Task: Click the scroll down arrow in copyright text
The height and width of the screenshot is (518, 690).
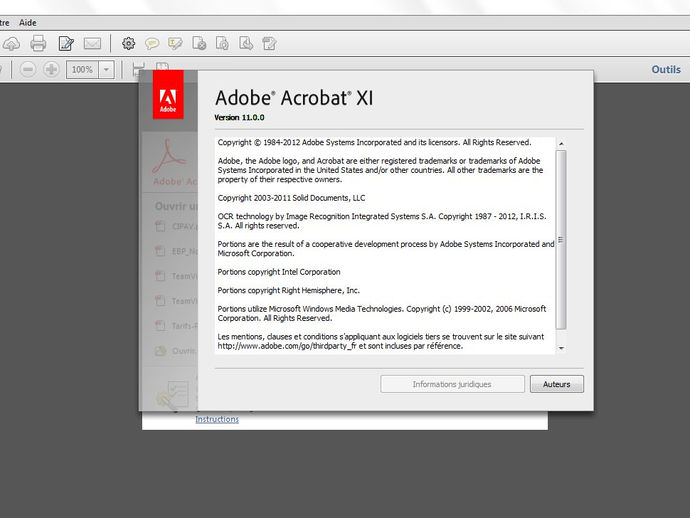Action: pos(561,348)
